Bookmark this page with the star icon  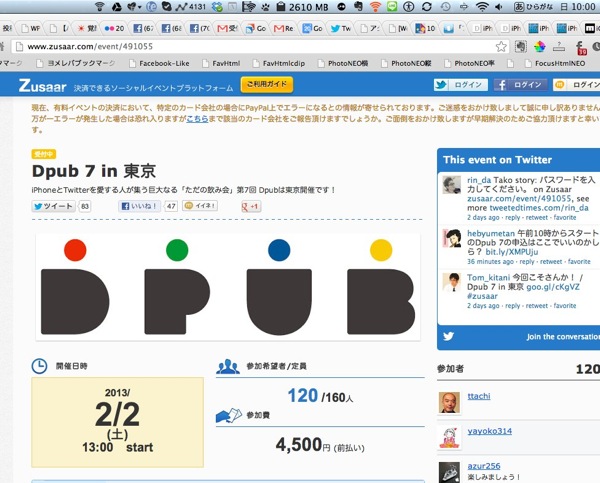tap(501, 47)
